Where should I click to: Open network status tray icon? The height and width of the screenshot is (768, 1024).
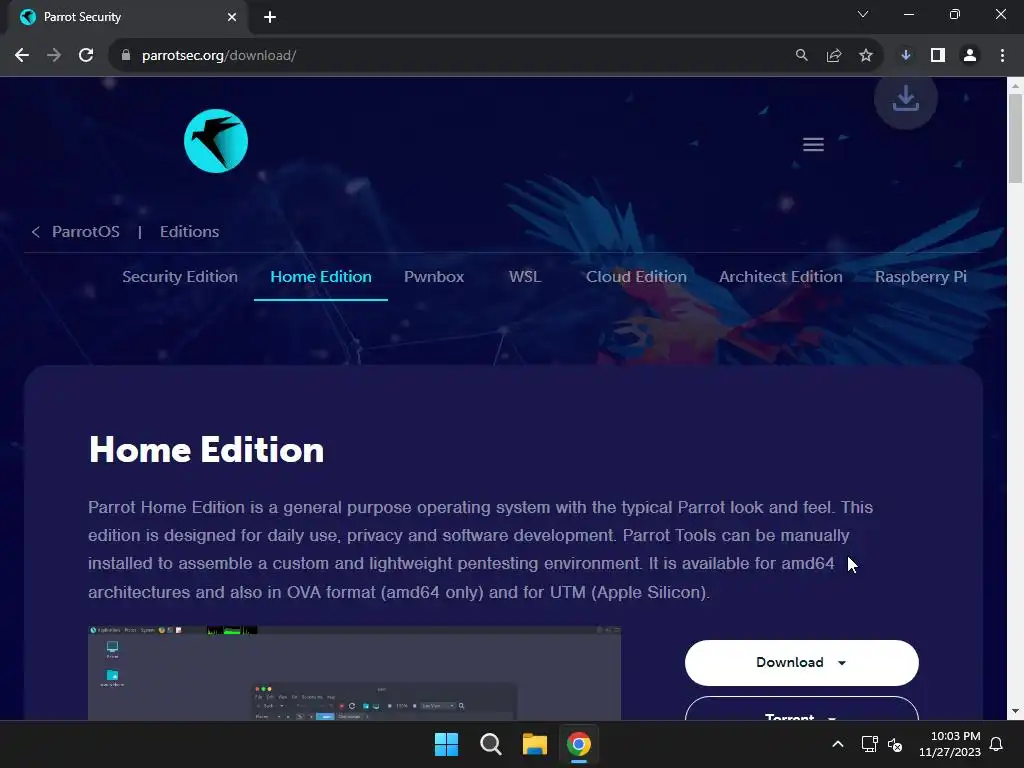(869, 744)
